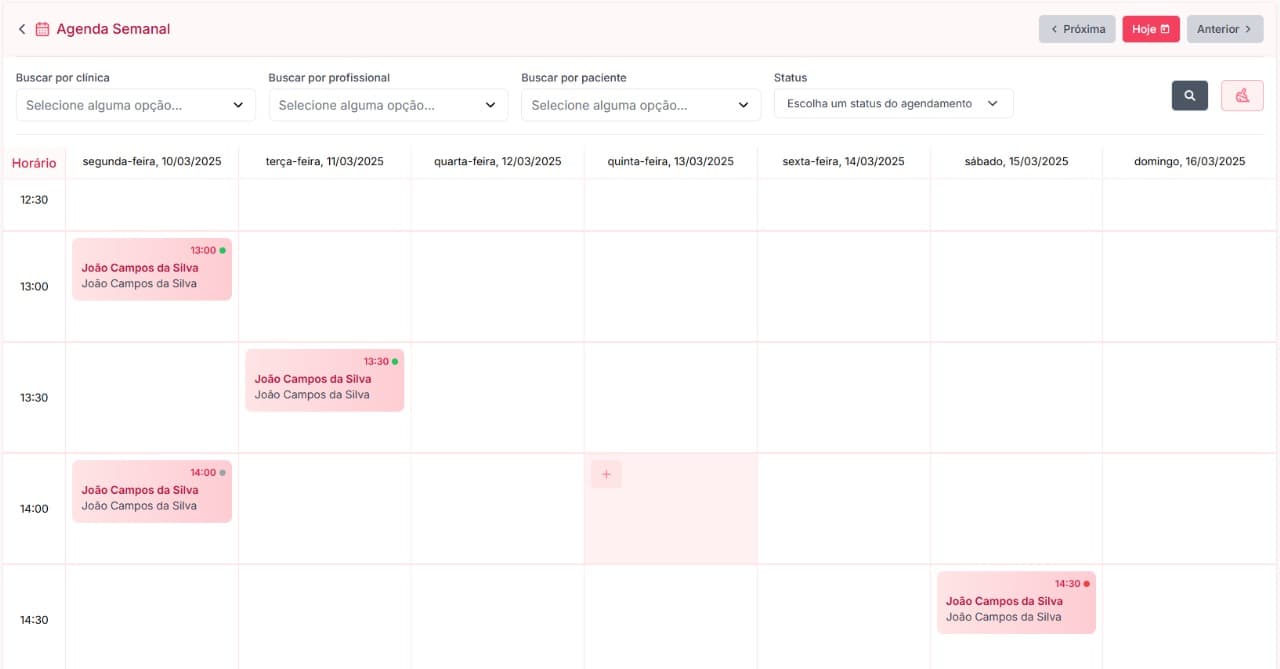Screen dimensions: 1280x669
Task: Click the plus icon in Thursday's 14:00 slot
Action: click(606, 474)
